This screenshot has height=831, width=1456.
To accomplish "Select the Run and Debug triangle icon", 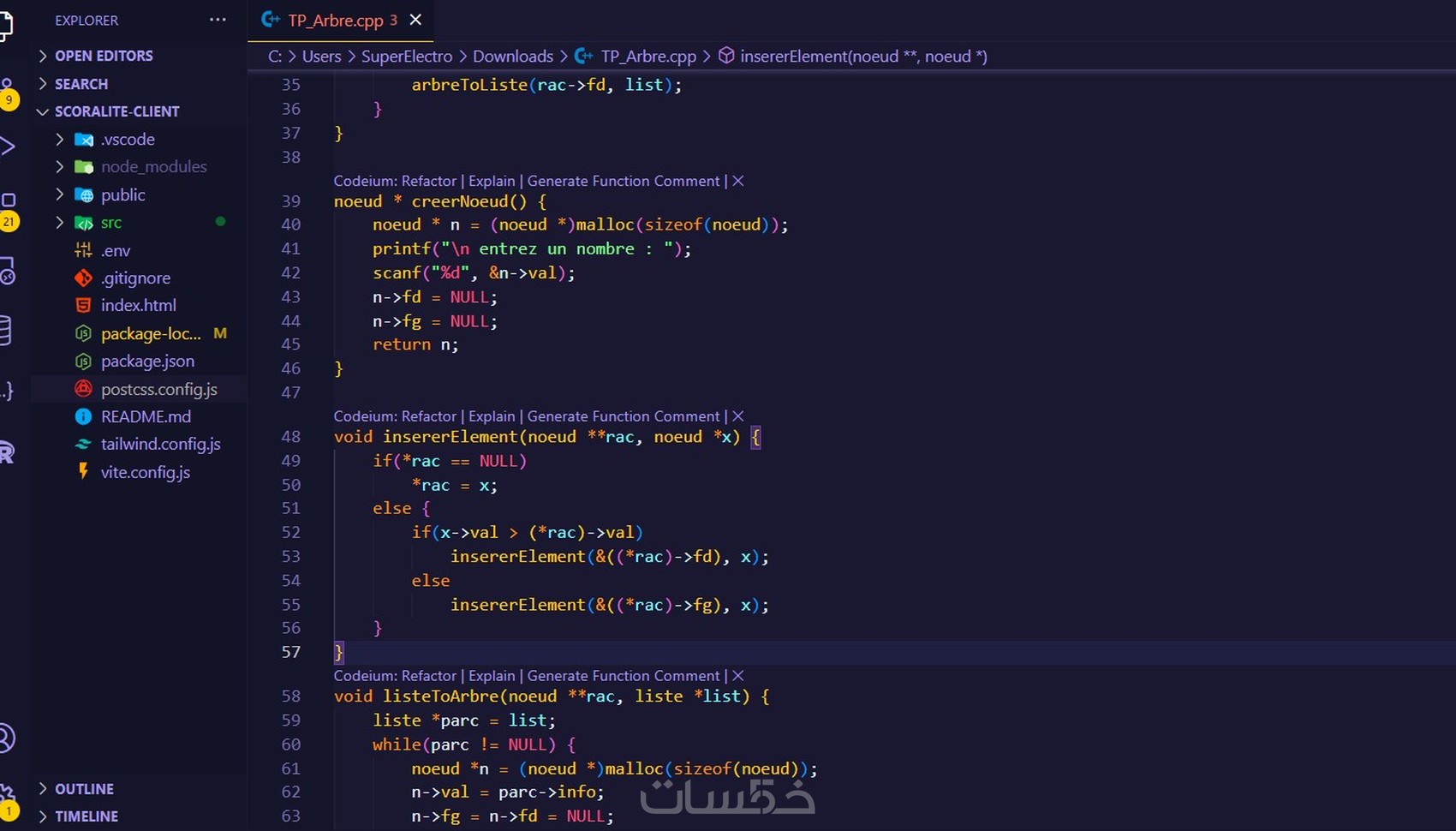I will tap(9, 146).
